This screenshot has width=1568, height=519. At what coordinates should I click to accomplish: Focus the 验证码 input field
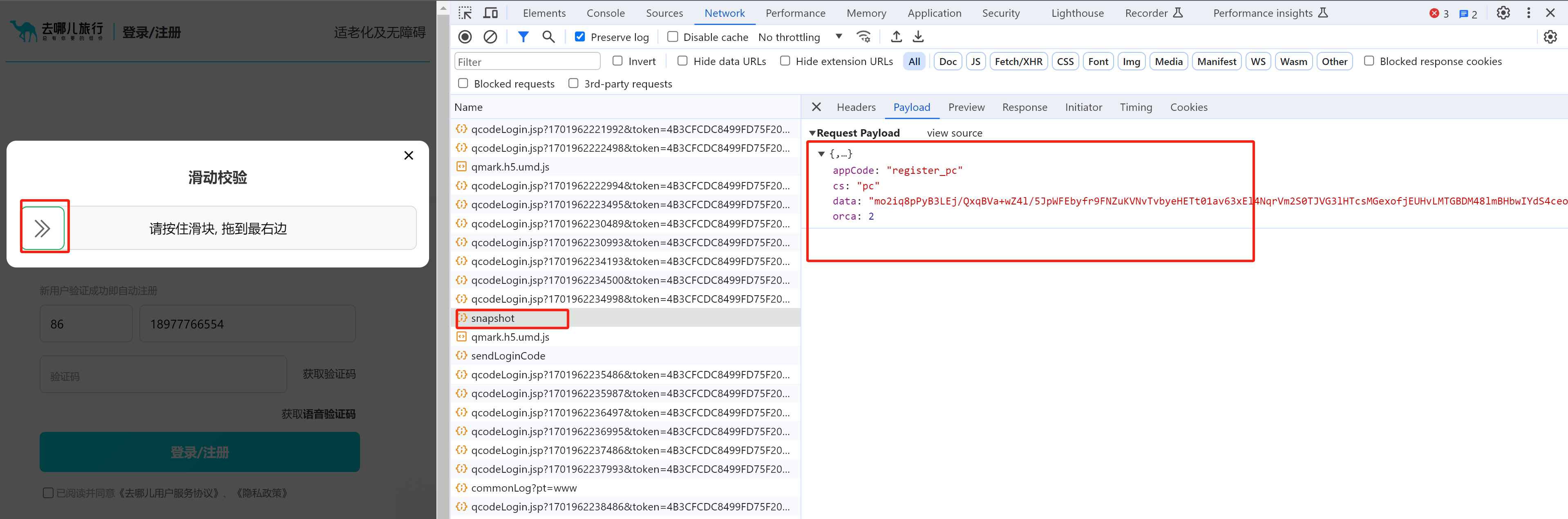click(x=163, y=375)
